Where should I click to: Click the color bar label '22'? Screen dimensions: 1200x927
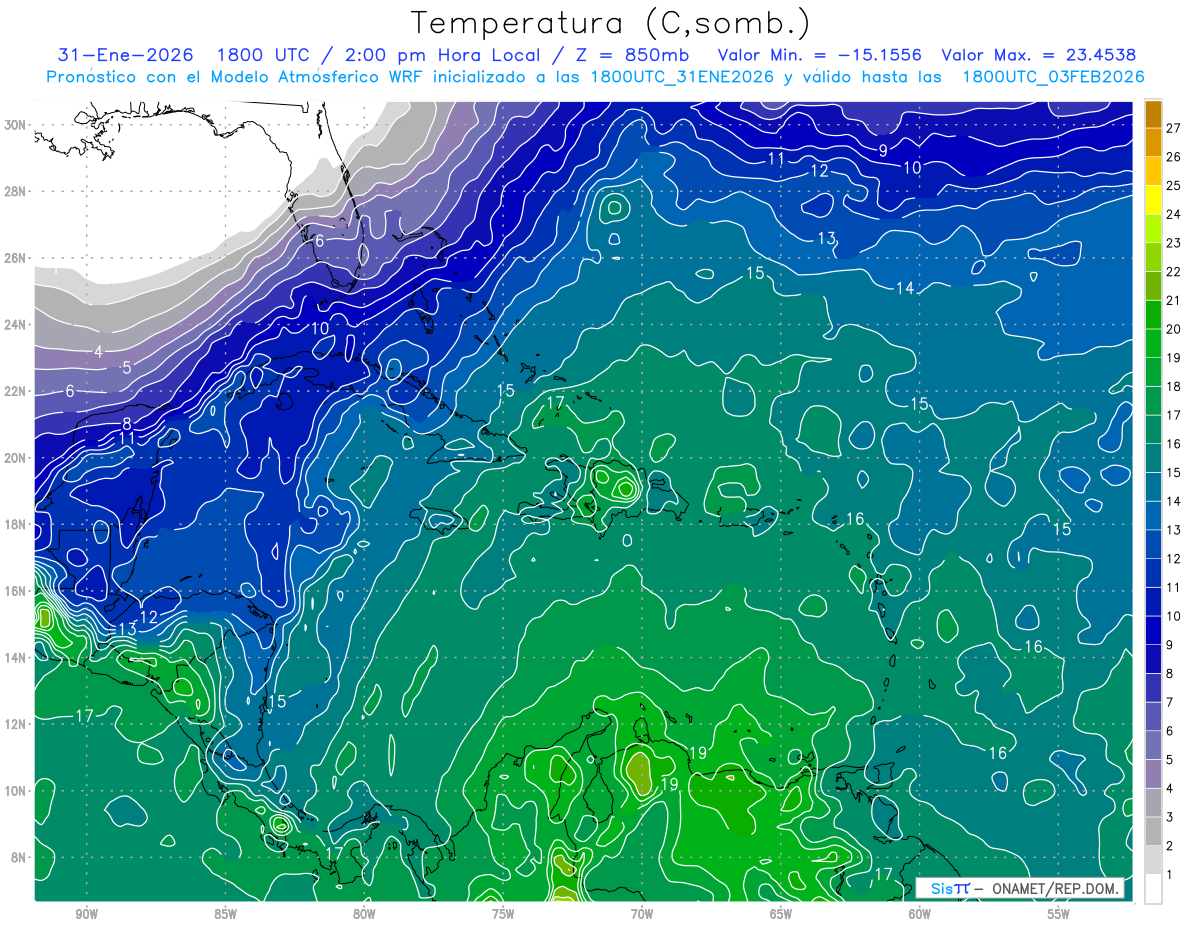pyautogui.click(x=1173, y=271)
